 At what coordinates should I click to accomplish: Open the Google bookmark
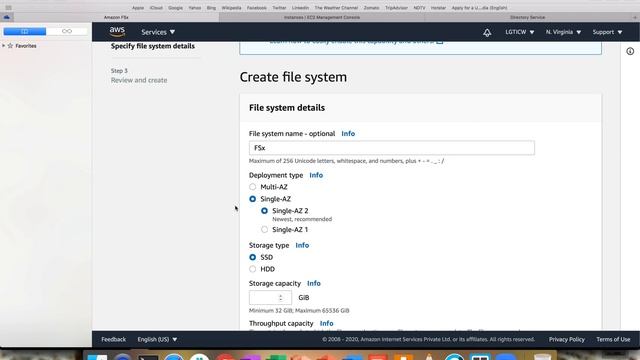176,8
